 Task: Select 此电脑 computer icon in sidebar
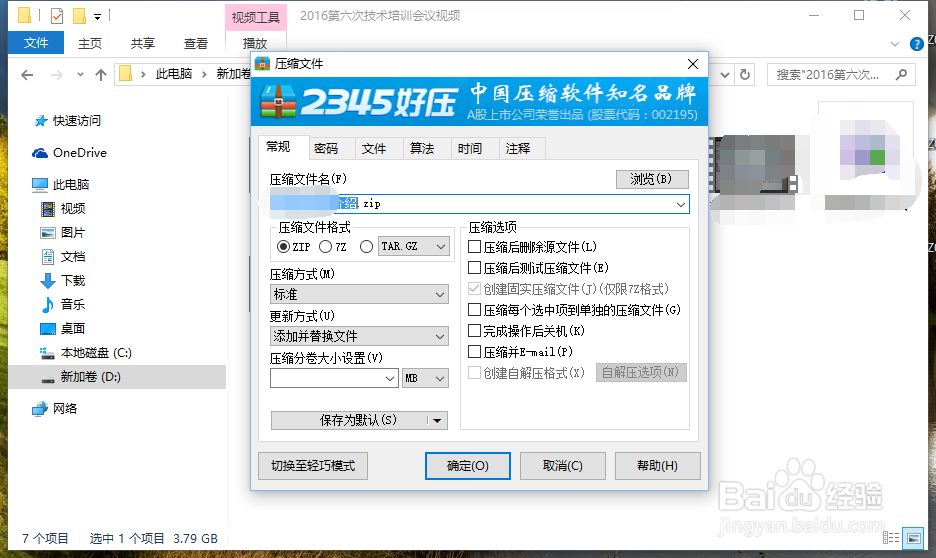click(40, 185)
